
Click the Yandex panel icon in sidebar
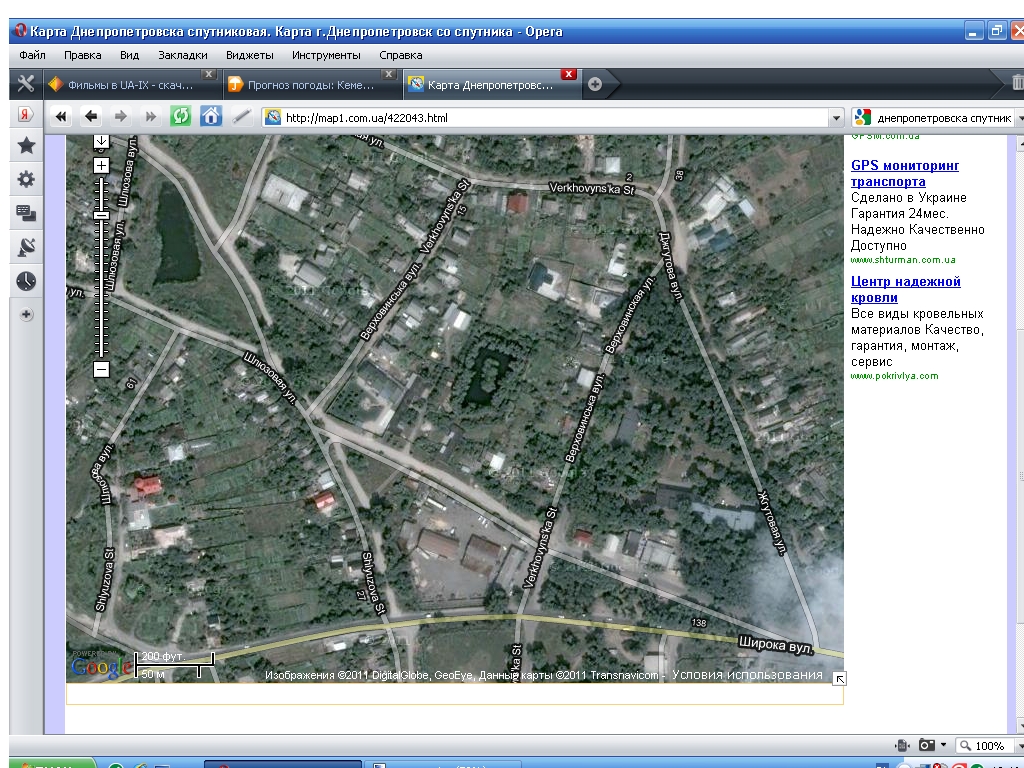(x=26, y=115)
